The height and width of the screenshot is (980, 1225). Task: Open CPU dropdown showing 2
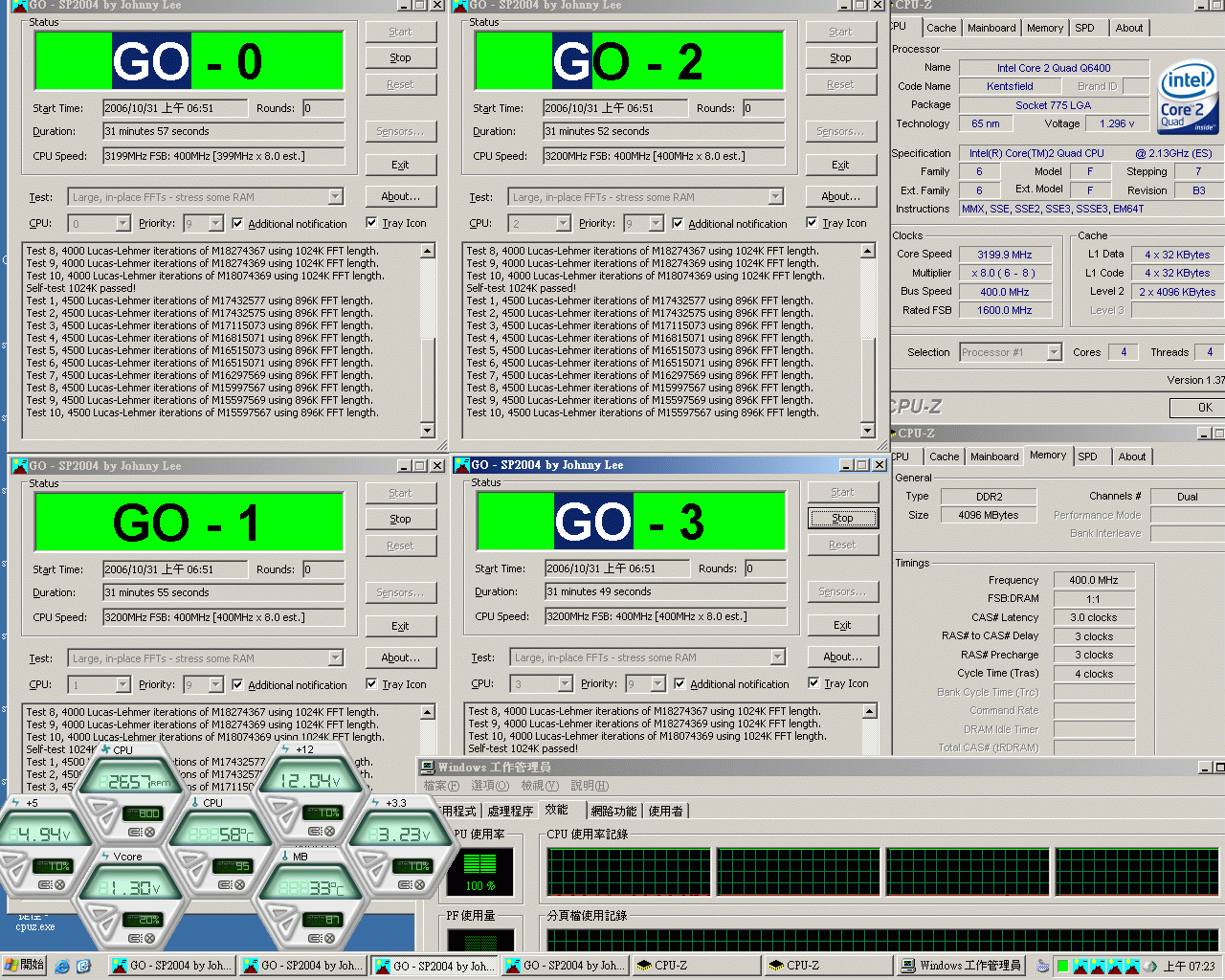coord(563,223)
